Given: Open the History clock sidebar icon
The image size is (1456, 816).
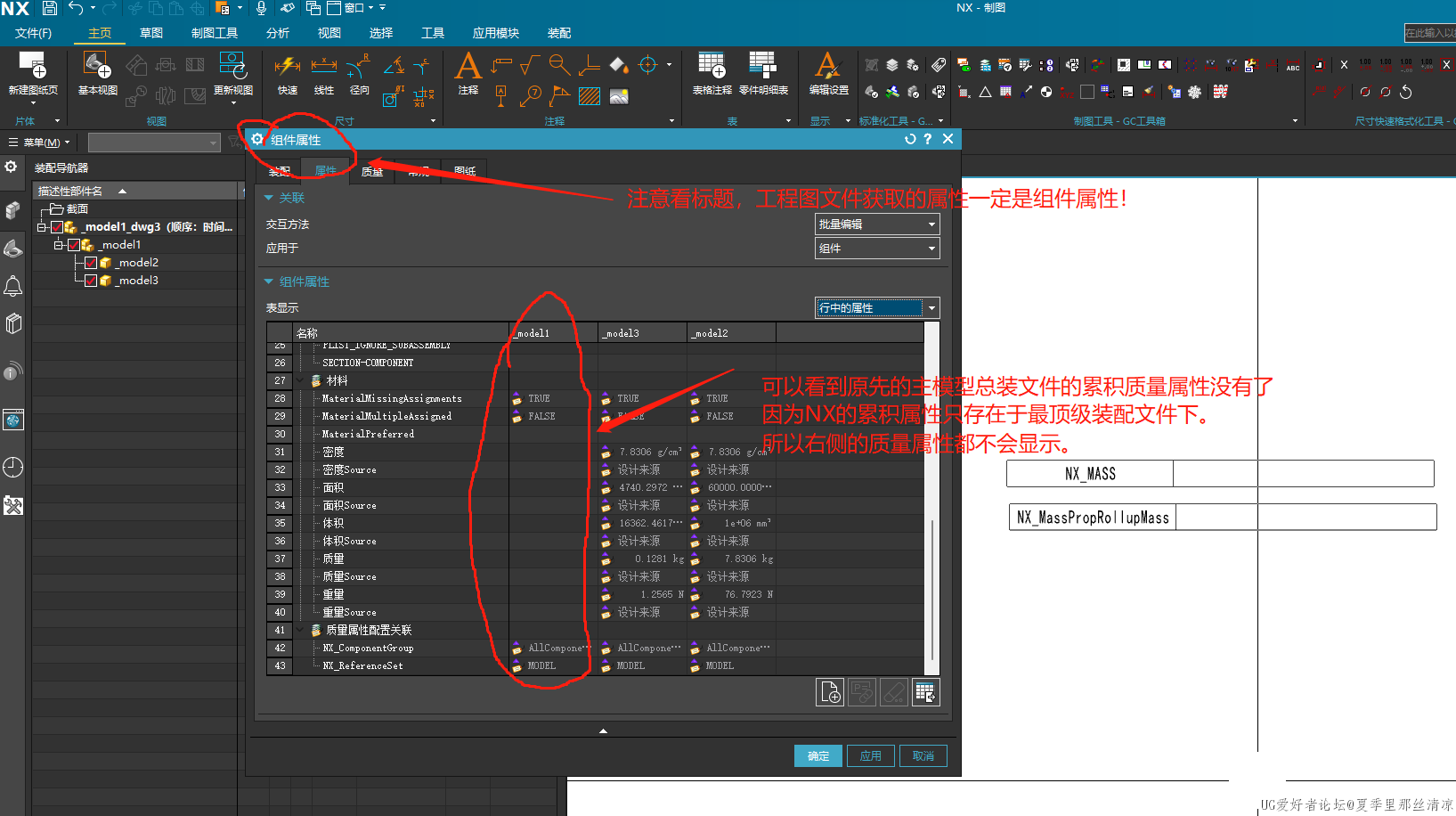Looking at the screenshot, I should 12,468.
